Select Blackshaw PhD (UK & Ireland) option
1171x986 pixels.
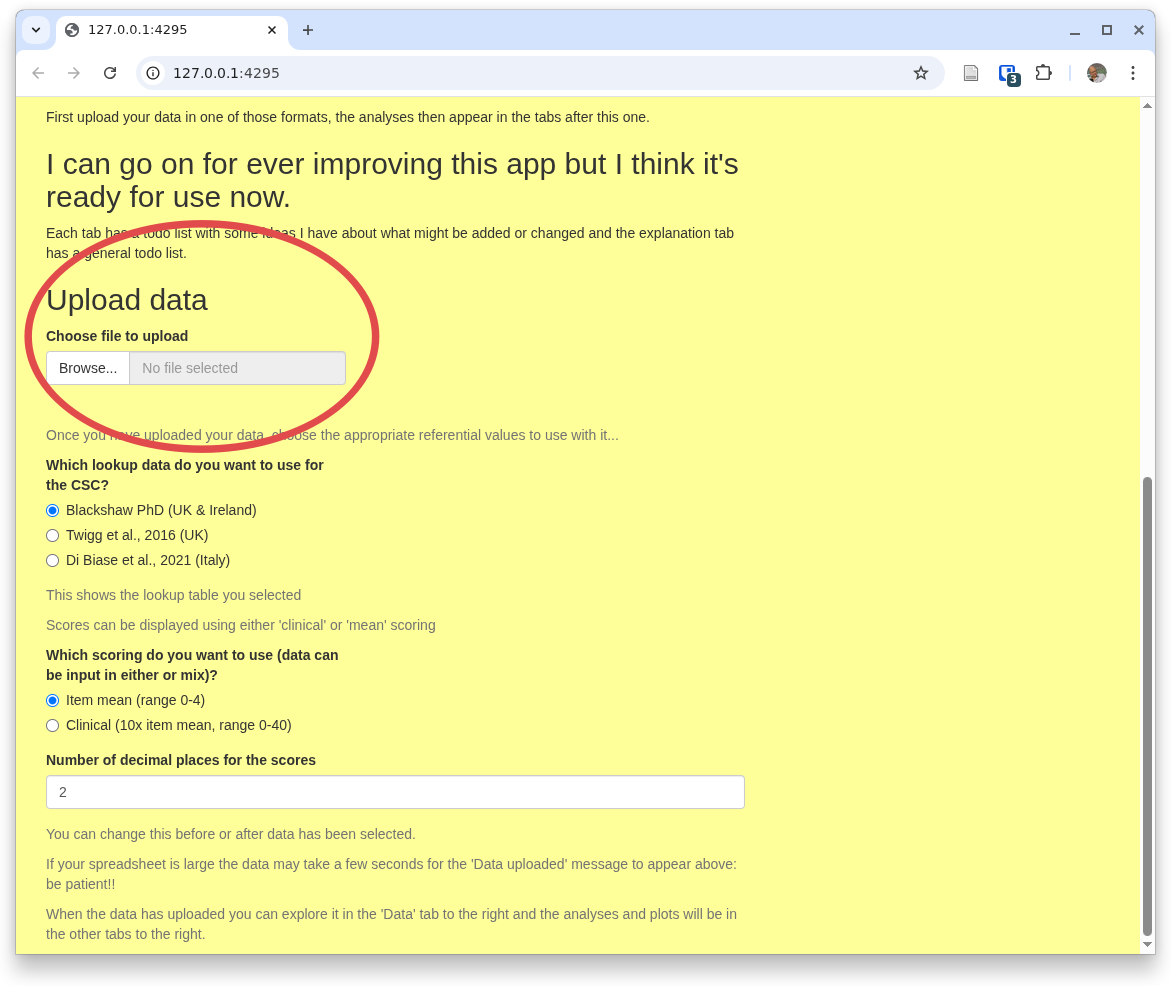tap(53, 510)
